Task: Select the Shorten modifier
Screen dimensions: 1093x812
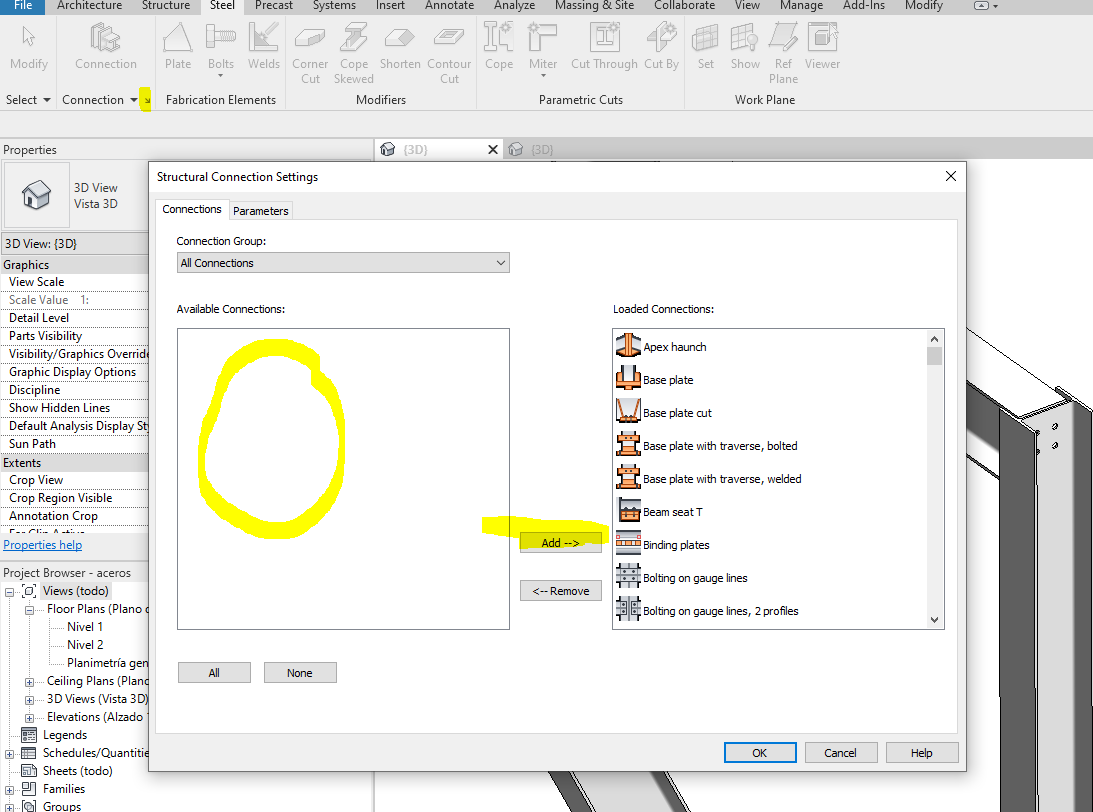Action: pyautogui.click(x=400, y=47)
